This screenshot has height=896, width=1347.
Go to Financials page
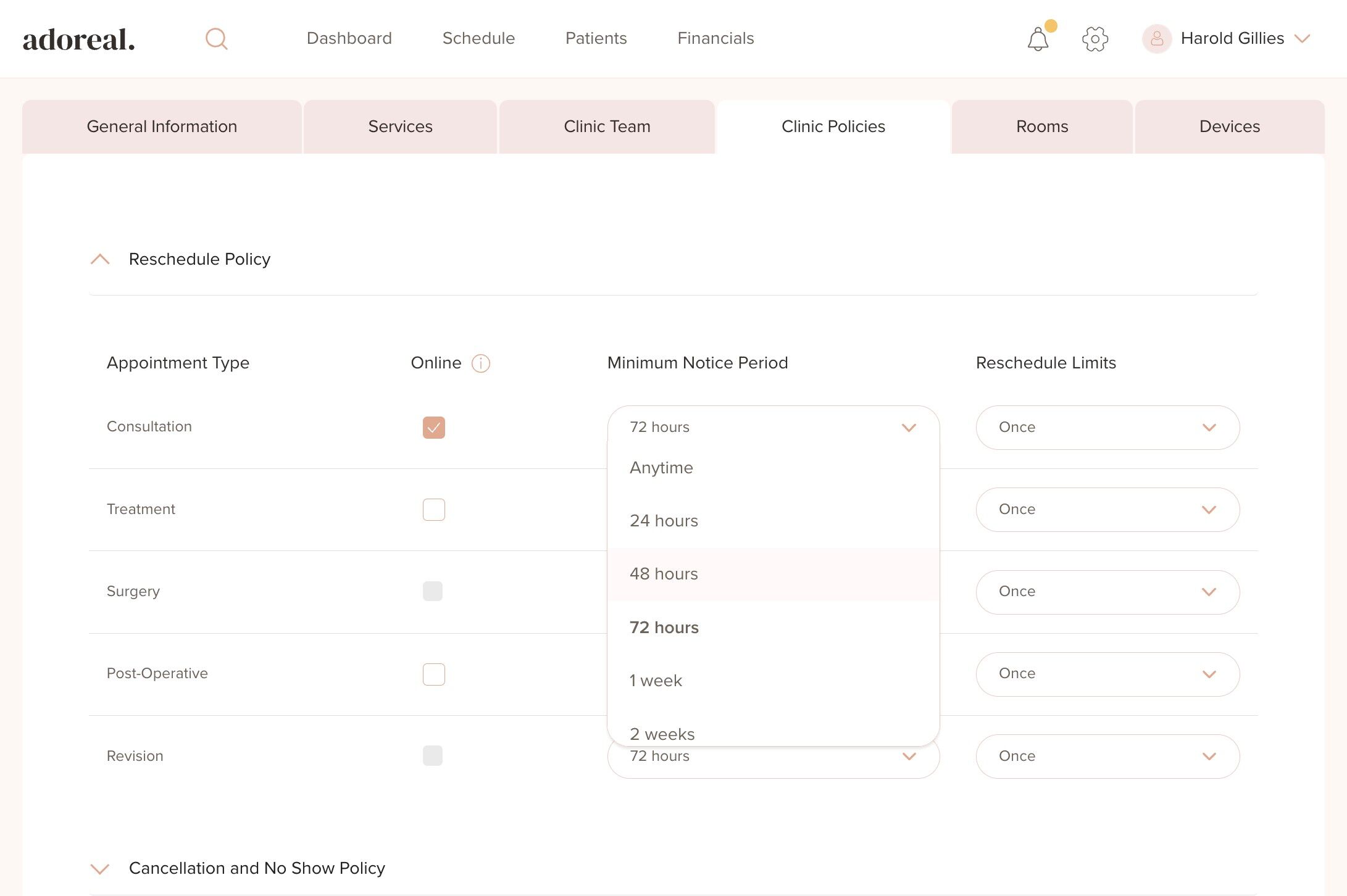(x=715, y=38)
